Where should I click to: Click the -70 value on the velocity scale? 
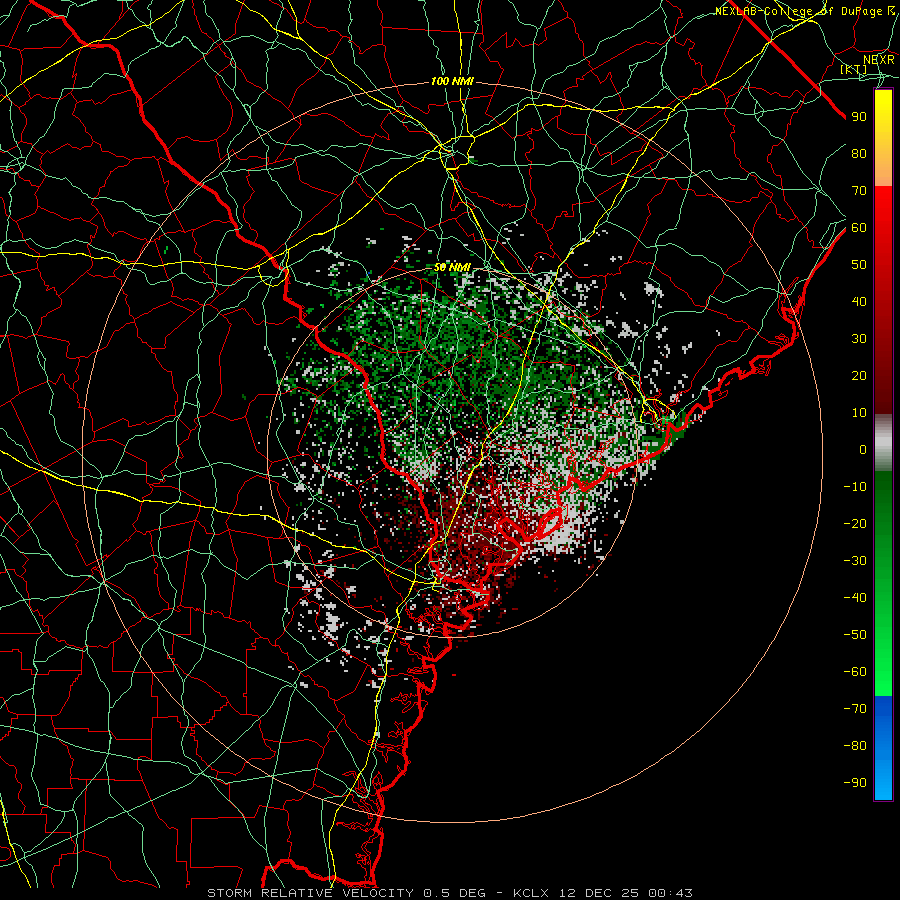pyautogui.click(x=855, y=709)
